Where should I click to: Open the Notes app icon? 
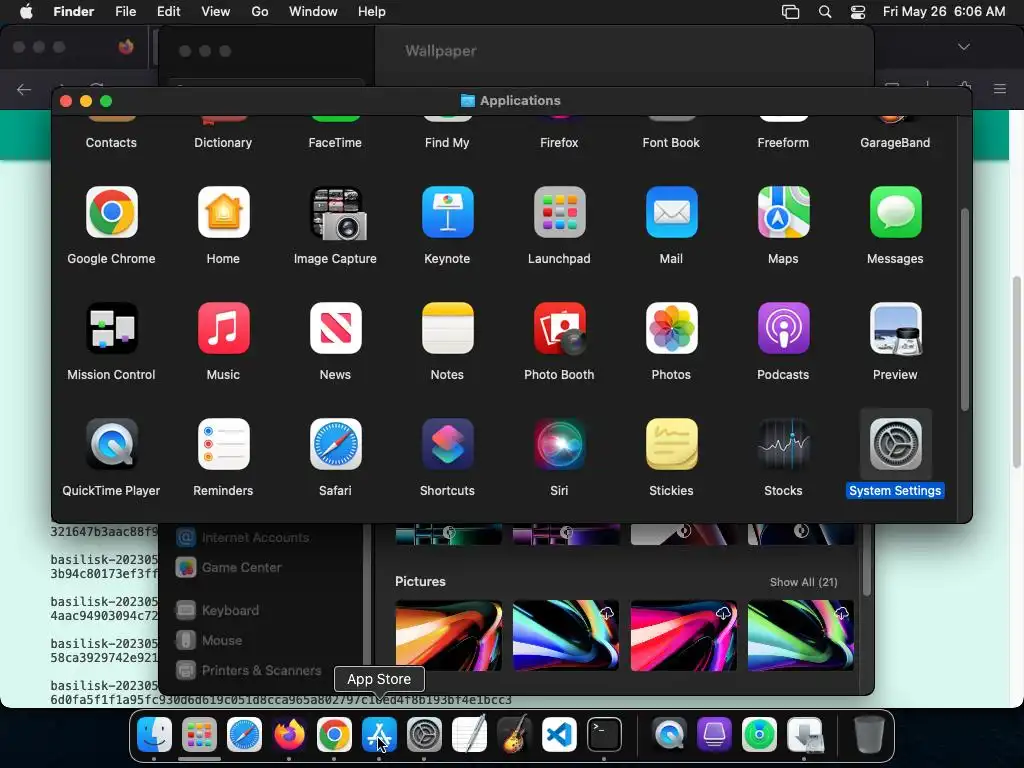(x=447, y=328)
